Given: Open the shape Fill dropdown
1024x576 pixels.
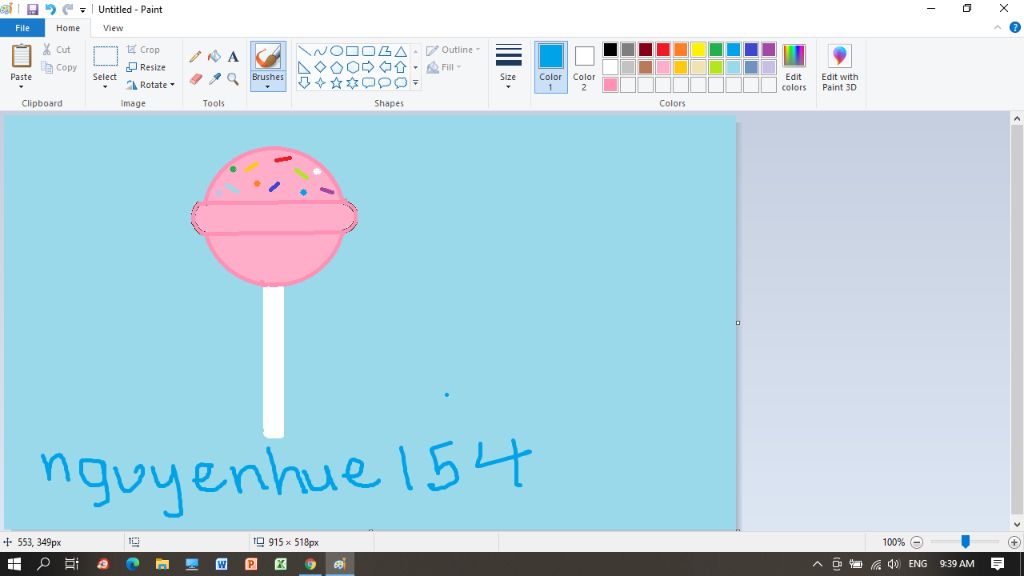Looking at the screenshot, I should pos(444,67).
